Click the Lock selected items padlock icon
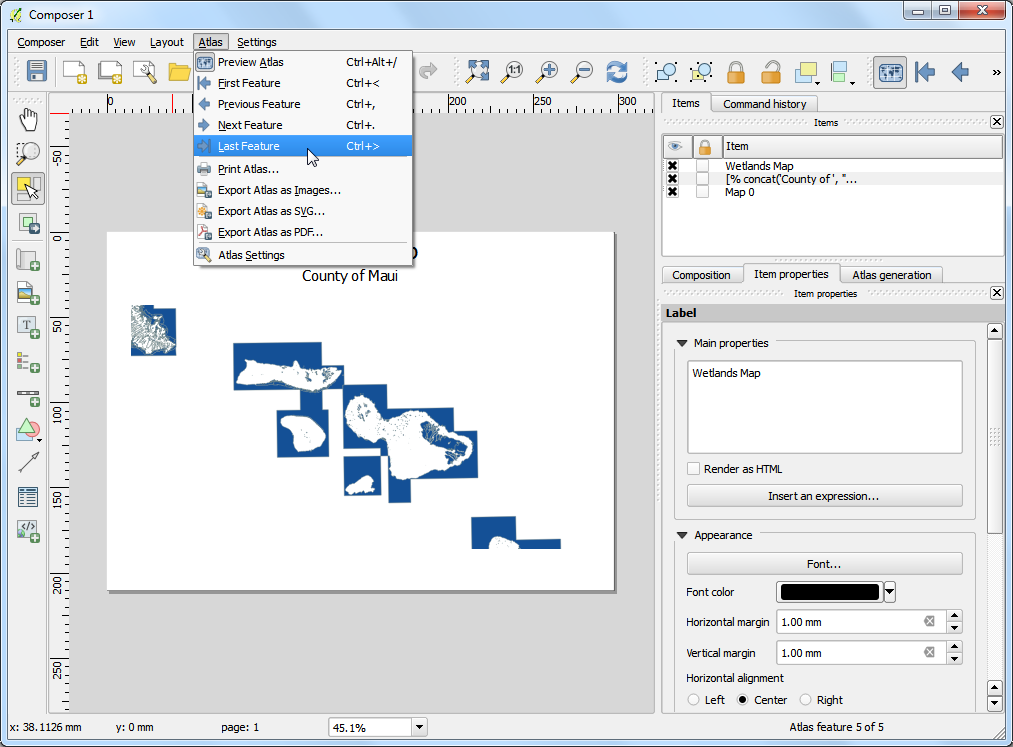Screen dimensions: 1013x747 point(736,72)
